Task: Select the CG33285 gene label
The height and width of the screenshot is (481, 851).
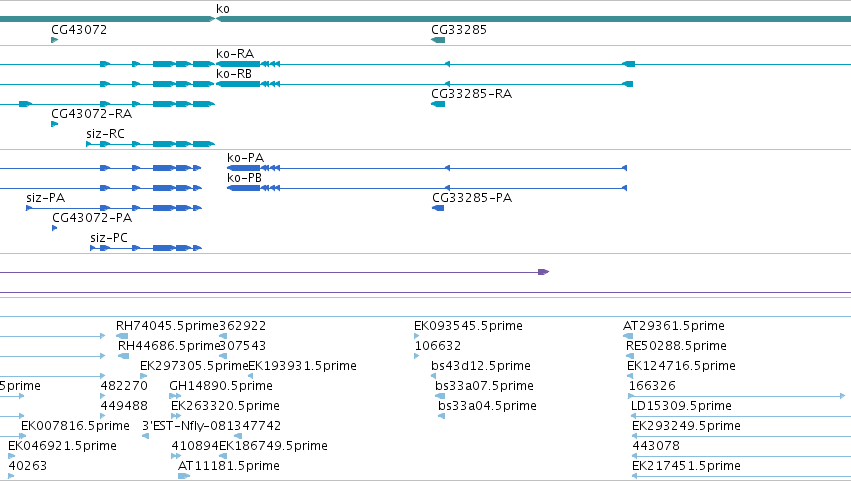Action: [459, 30]
